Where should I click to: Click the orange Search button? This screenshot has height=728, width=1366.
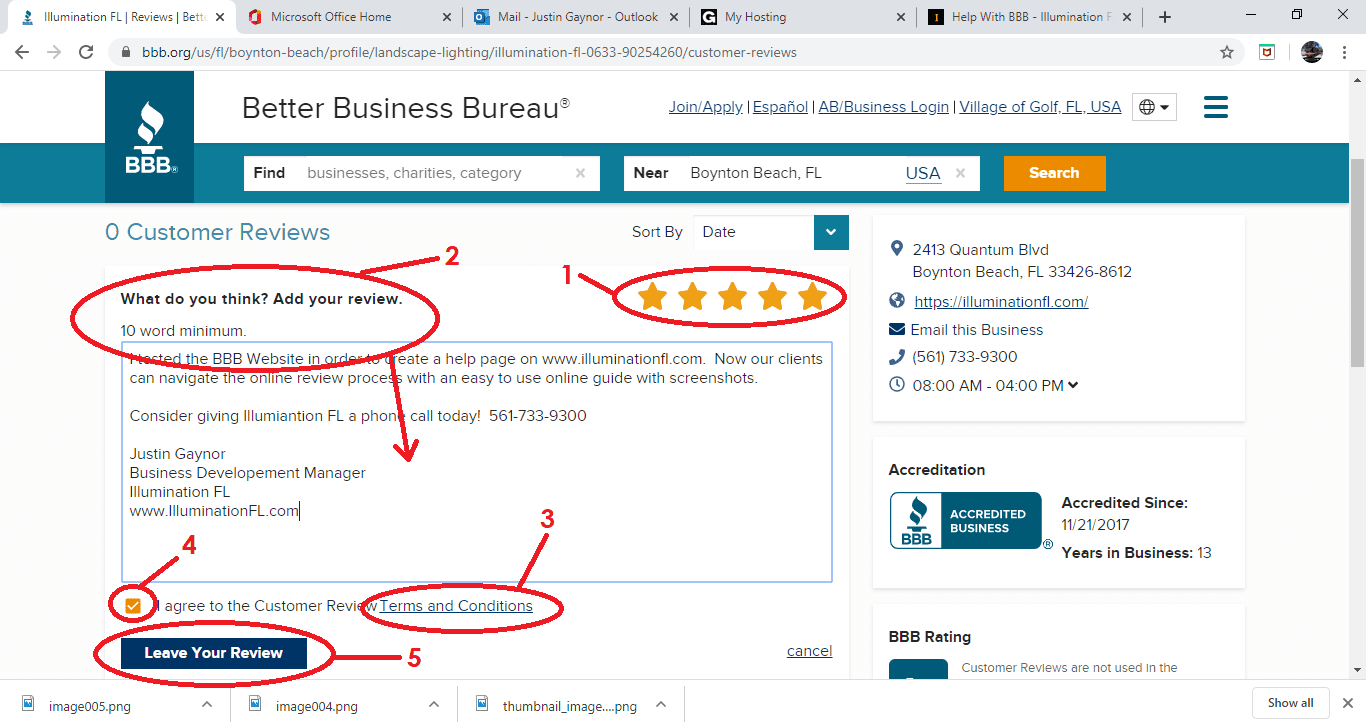[1055, 173]
